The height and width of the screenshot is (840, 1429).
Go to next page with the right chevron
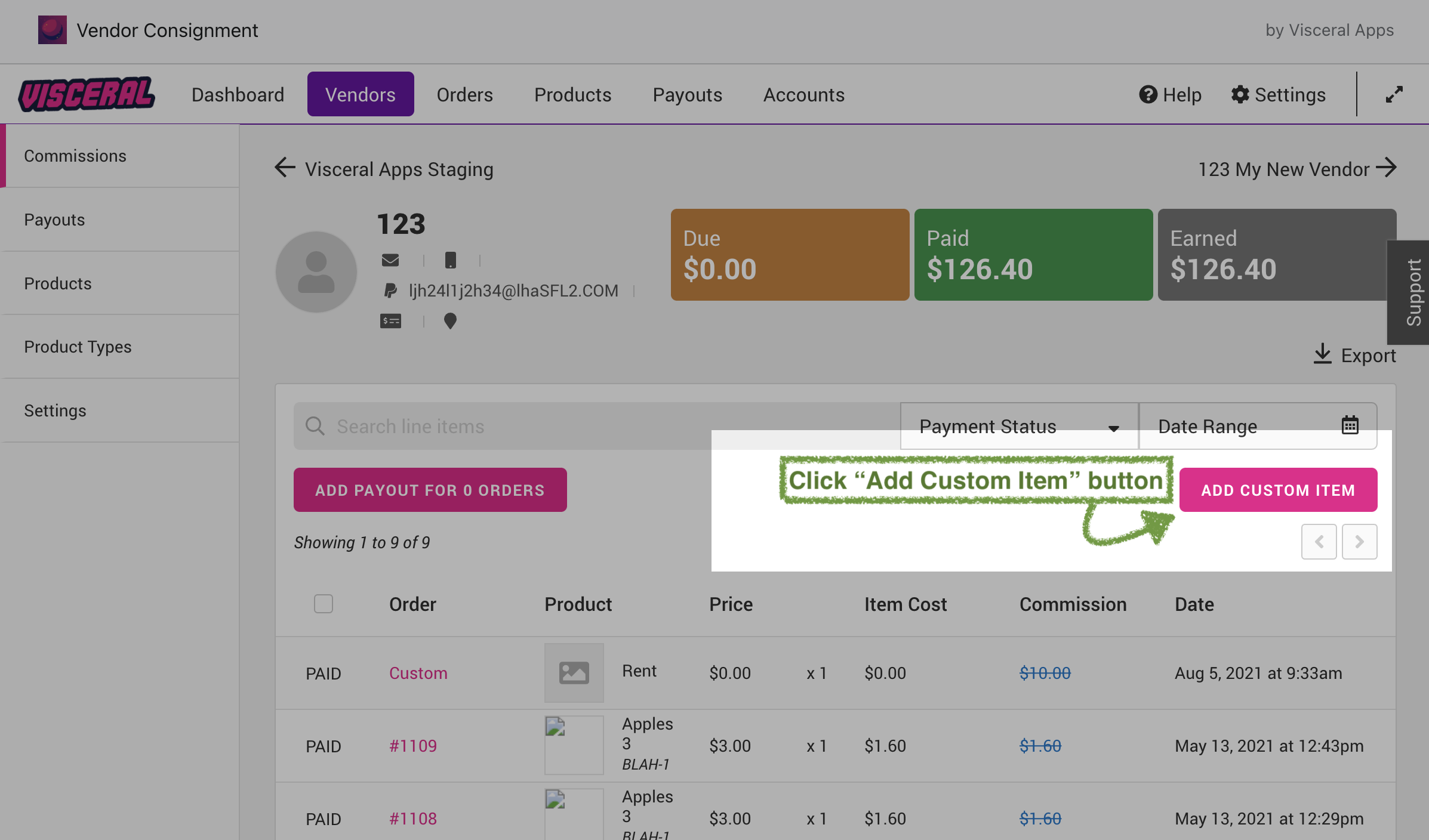[x=1359, y=542]
